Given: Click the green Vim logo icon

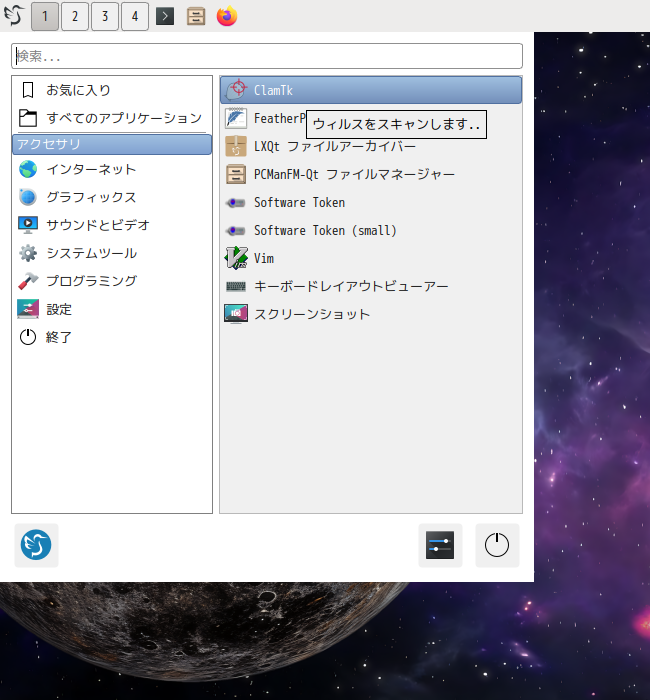Looking at the screenshot, I should coord(236,258).
